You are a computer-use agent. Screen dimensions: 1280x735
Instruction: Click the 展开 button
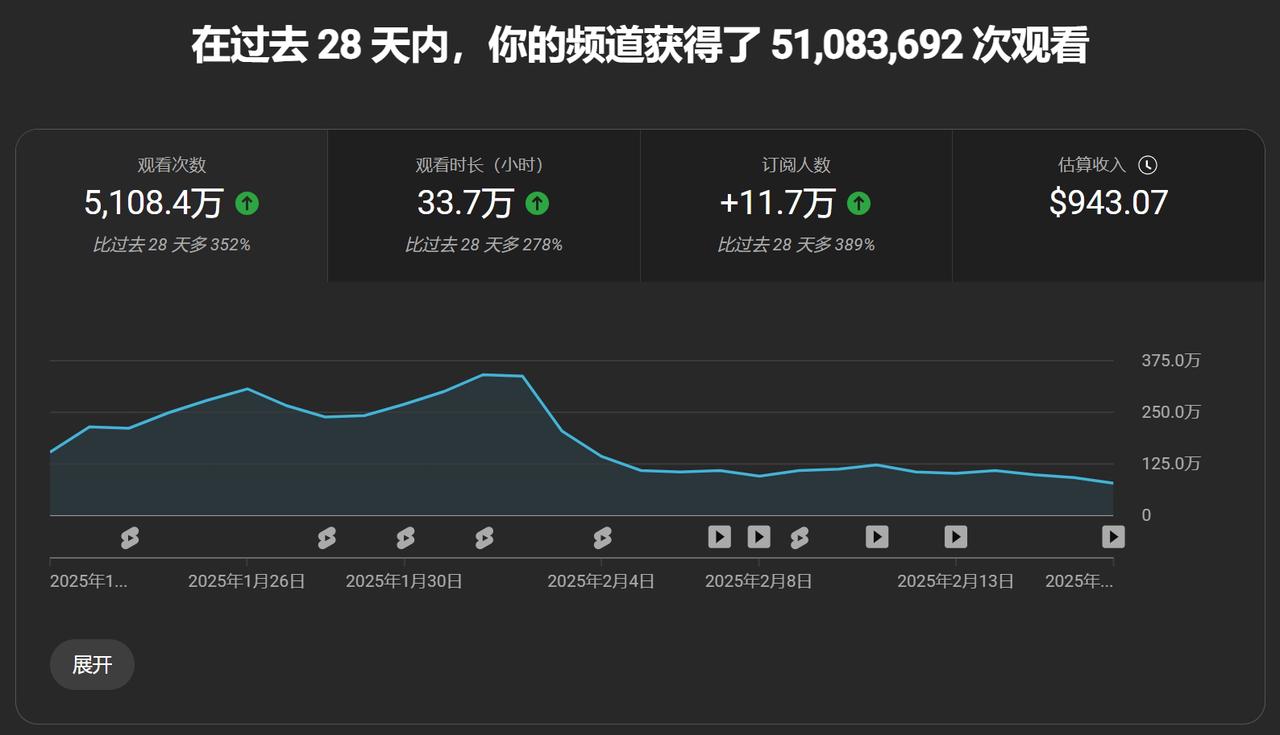92,665
